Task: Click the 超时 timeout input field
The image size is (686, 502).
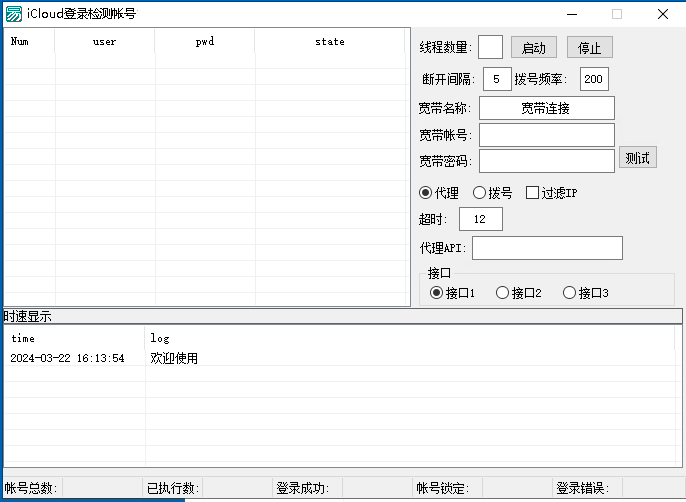Action: coord(480,219)
